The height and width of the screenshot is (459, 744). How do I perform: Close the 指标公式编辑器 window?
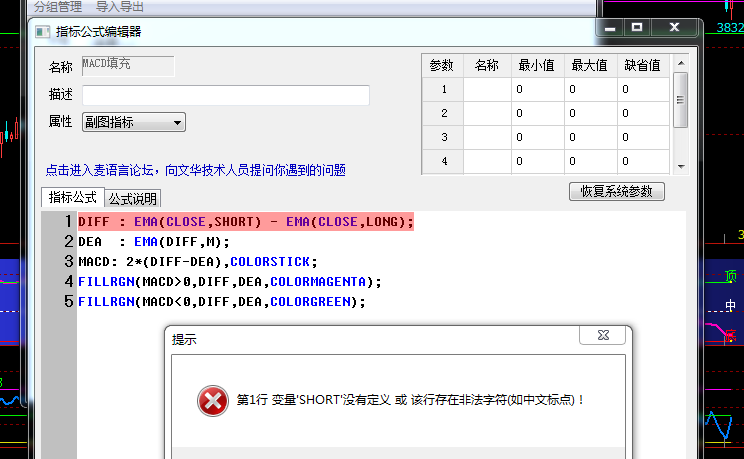coord(675,27)
